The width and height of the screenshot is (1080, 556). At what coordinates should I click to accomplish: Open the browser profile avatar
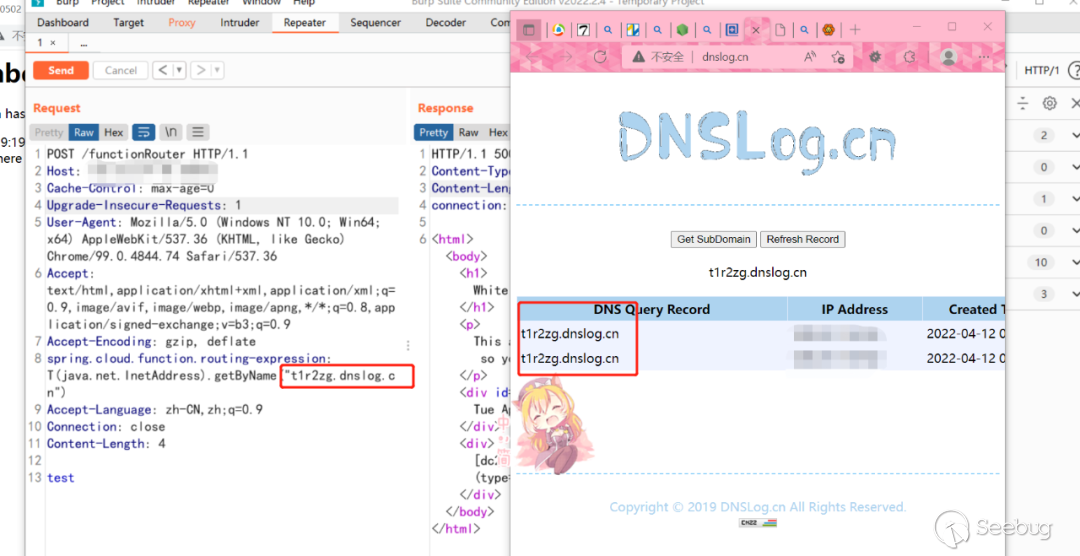[x=948, y=56]
